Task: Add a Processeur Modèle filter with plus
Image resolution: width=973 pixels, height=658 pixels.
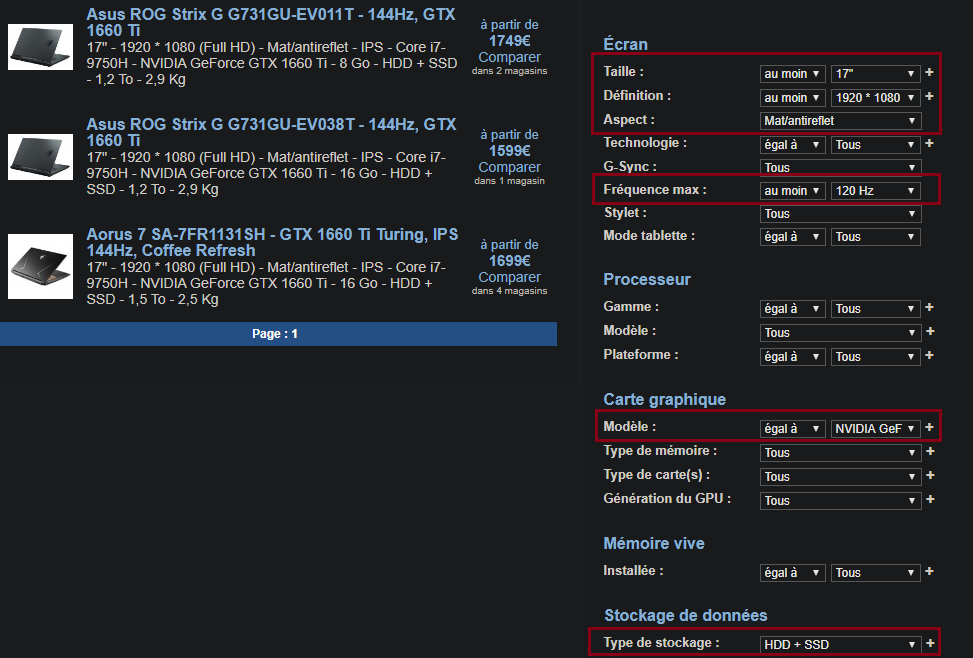Action: (x=930, y=331)
